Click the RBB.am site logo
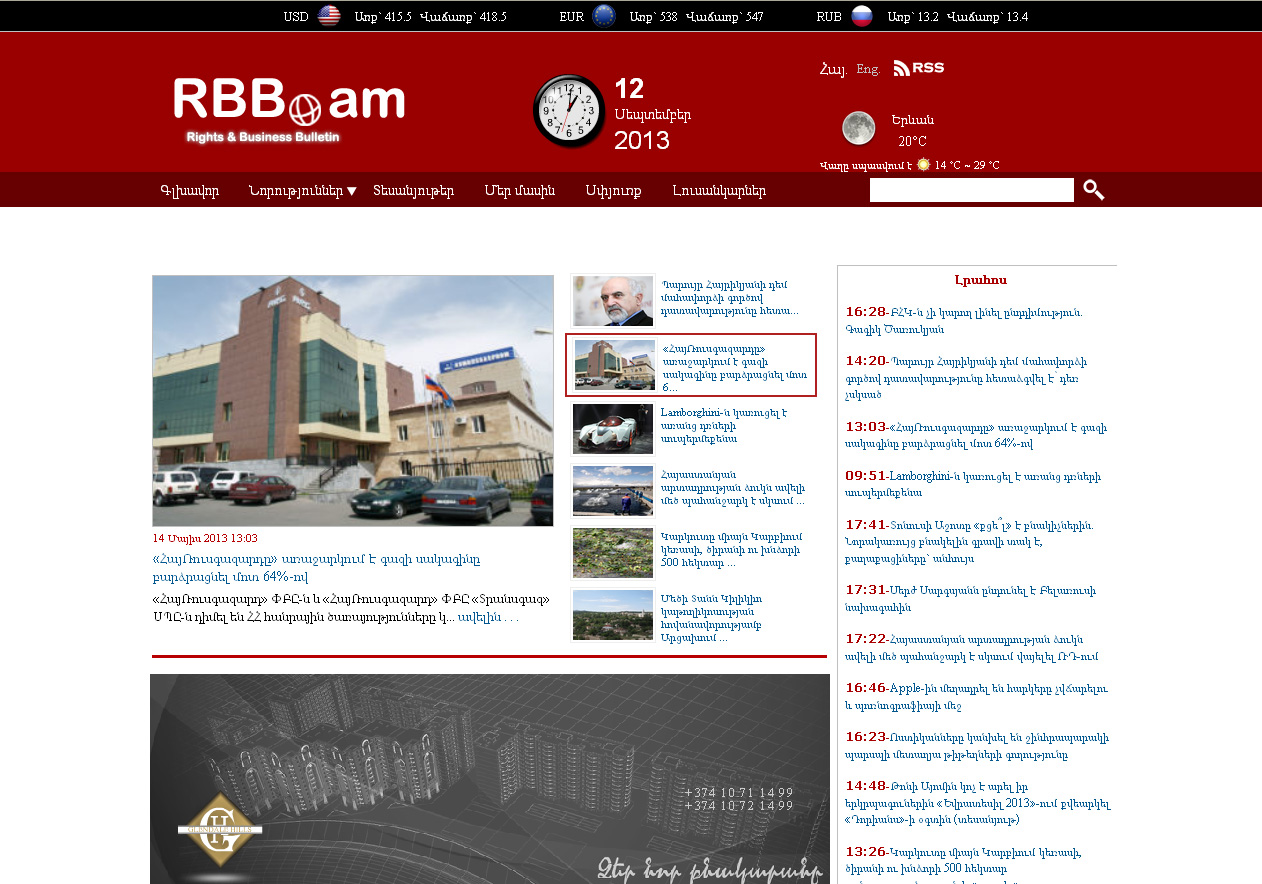1262x884 pixels. click(288, 110)
